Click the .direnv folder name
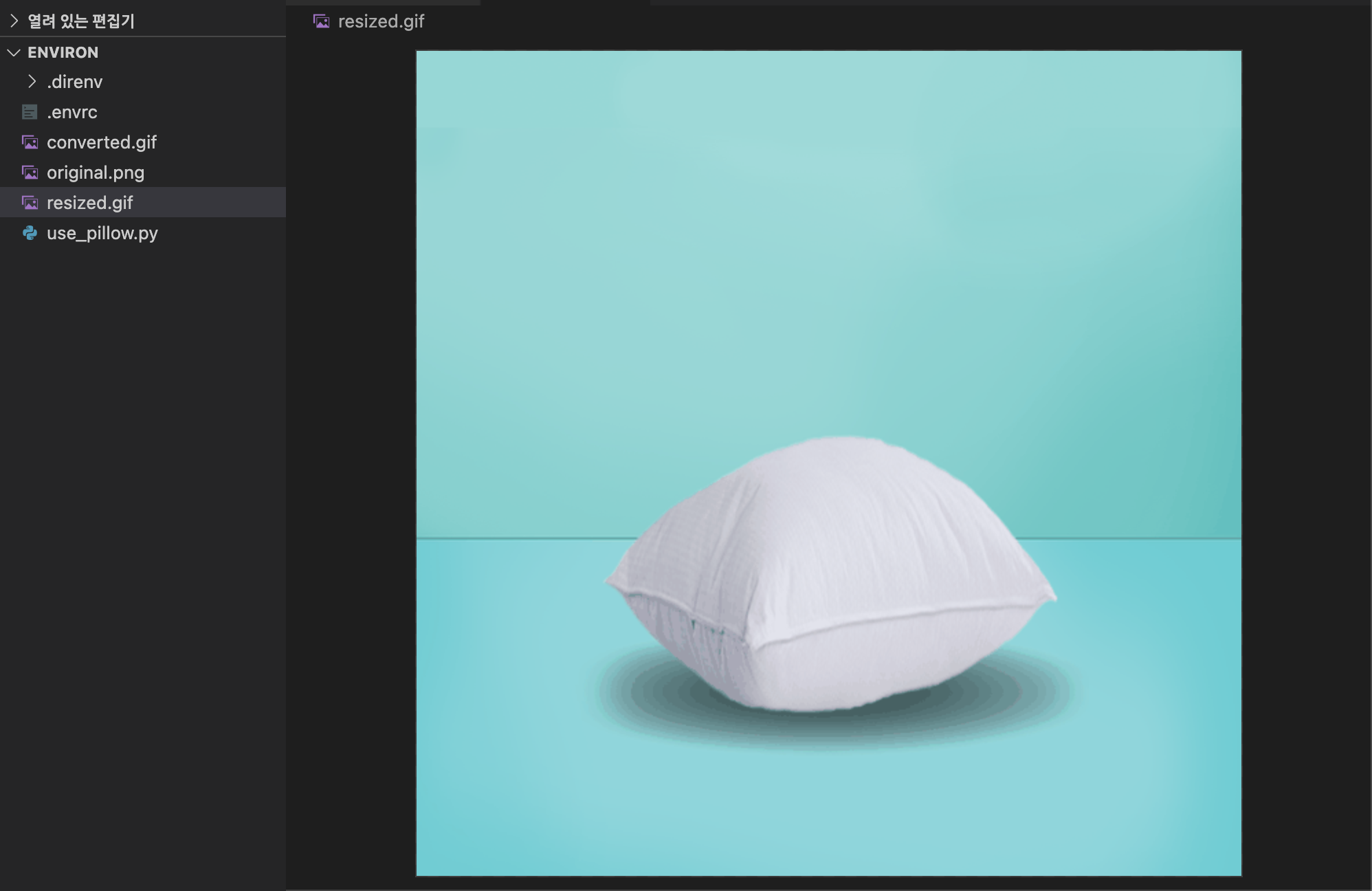1372x891 pixels. [x=74, y=82]
